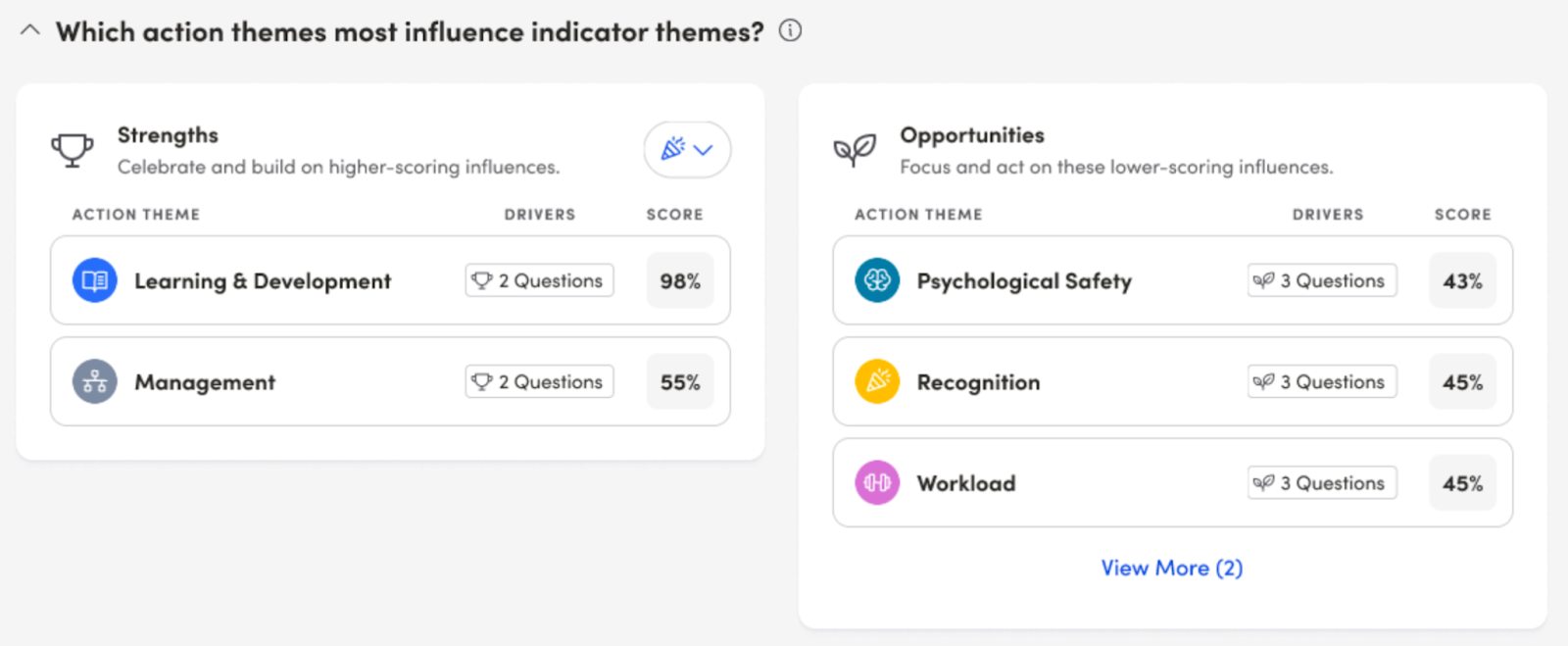
Task: Click the teal Psychological Safety brain icon
Action: tap(877, 281)
